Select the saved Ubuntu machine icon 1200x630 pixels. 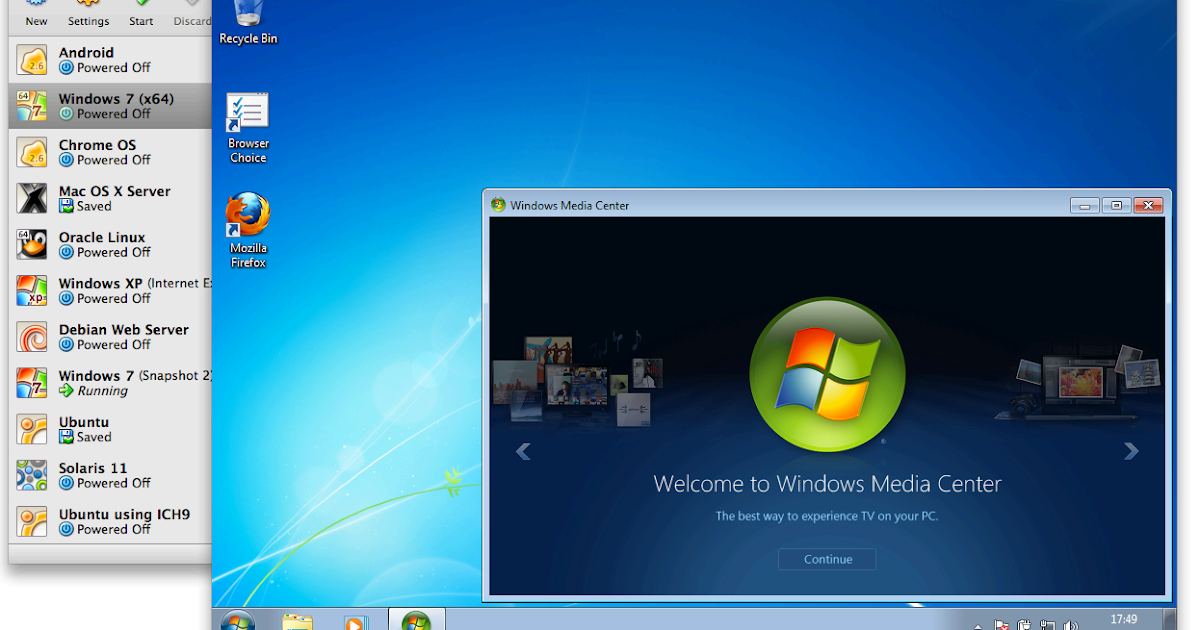[x=32, y=429]
